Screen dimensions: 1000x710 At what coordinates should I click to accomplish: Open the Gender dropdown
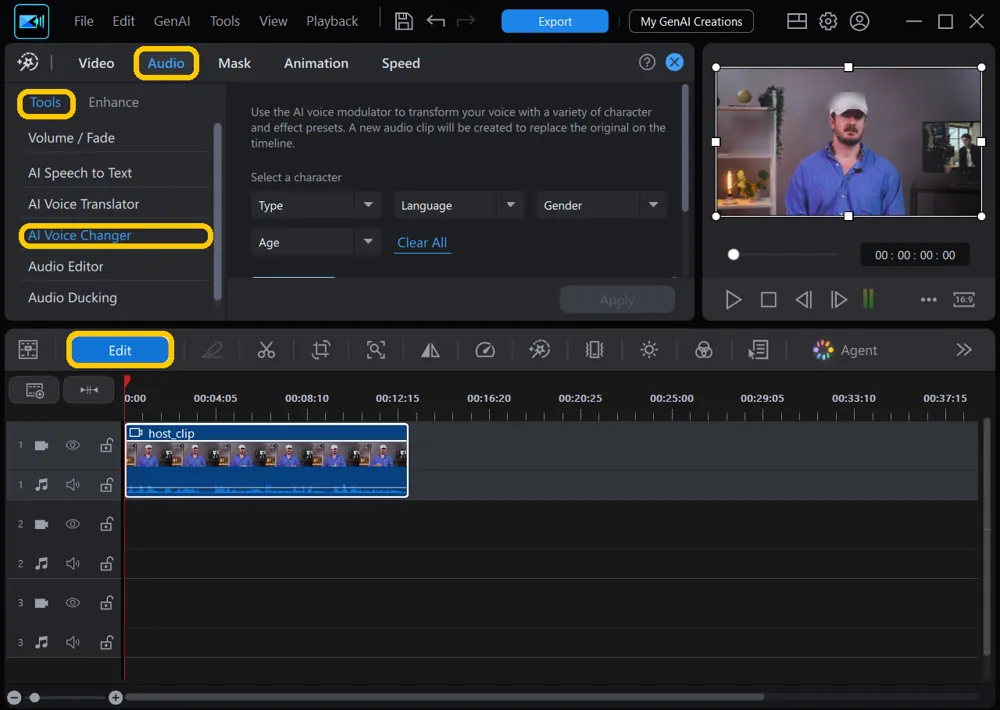coord(601,205)
